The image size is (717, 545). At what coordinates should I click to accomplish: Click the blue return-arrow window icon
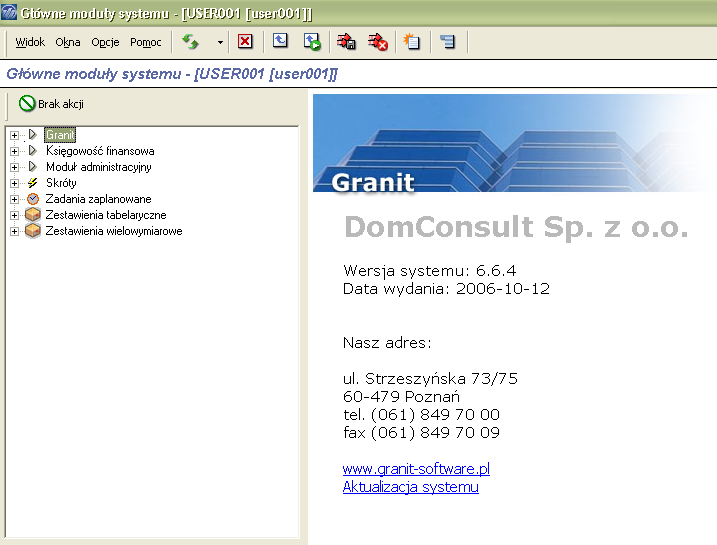point(280,41)
